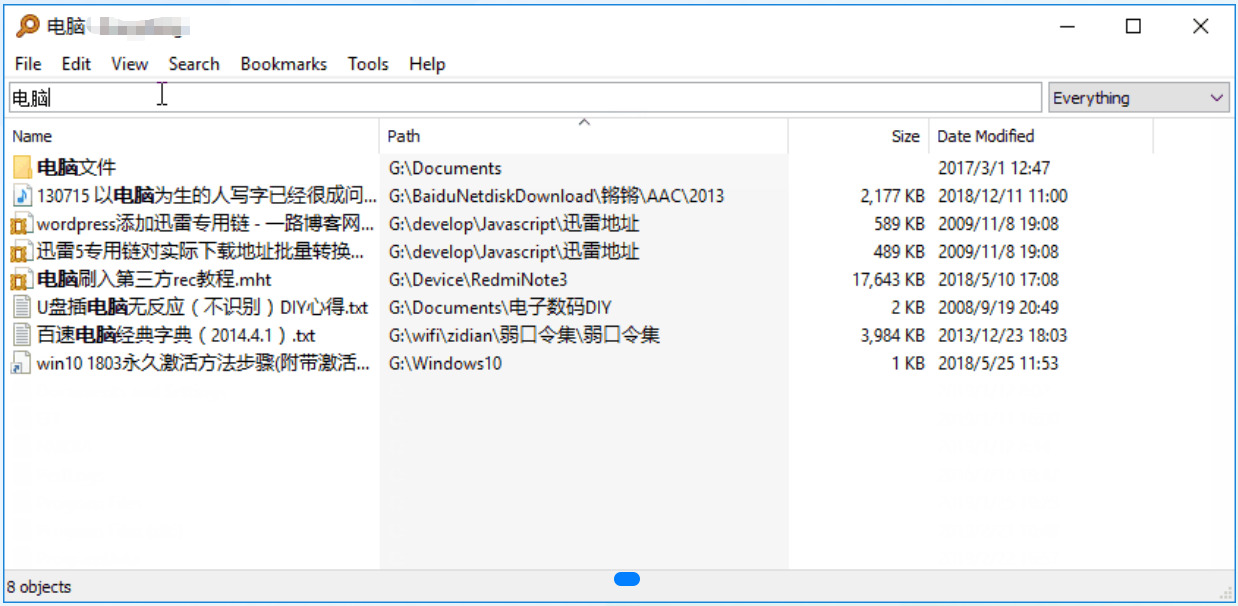This screenshot has width=1238, height=606.
Task: Click the 8 objects status bar text
Action: pyautogui.click(x=40, y=587)
